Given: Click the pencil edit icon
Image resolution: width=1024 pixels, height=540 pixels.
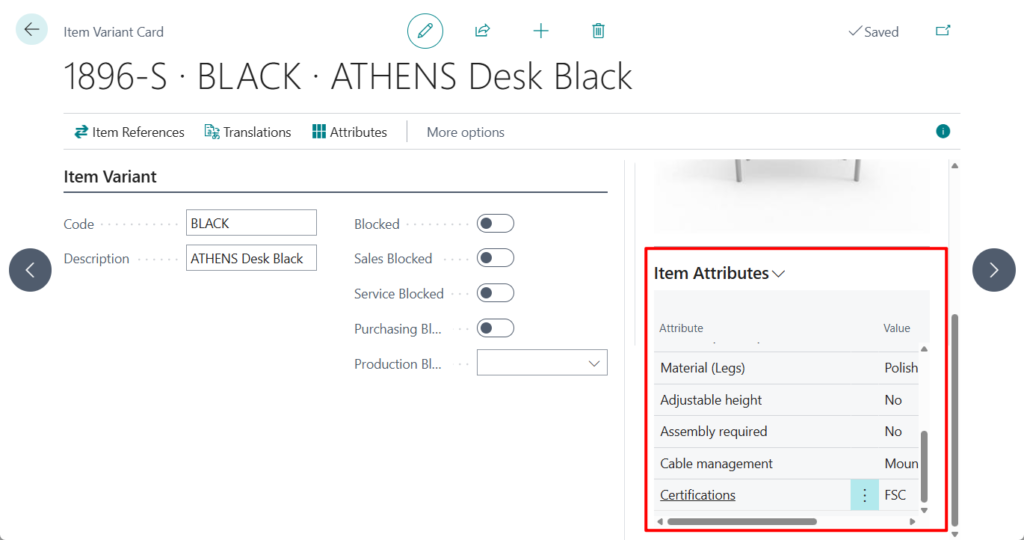Looking at the screenshot, I should [x=425, y=31].
